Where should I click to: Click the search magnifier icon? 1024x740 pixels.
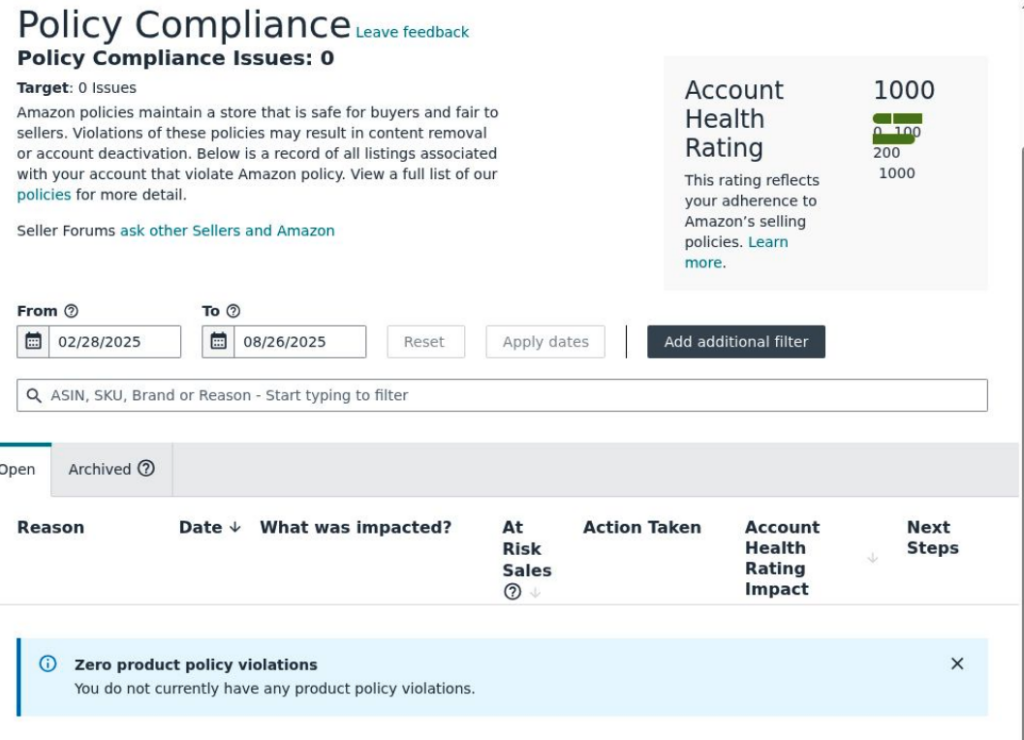[x=34, y=395]
